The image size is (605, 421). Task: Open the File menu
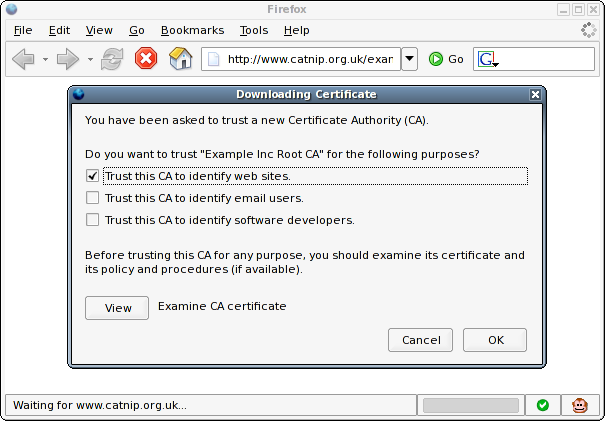(x=23, y=30)
